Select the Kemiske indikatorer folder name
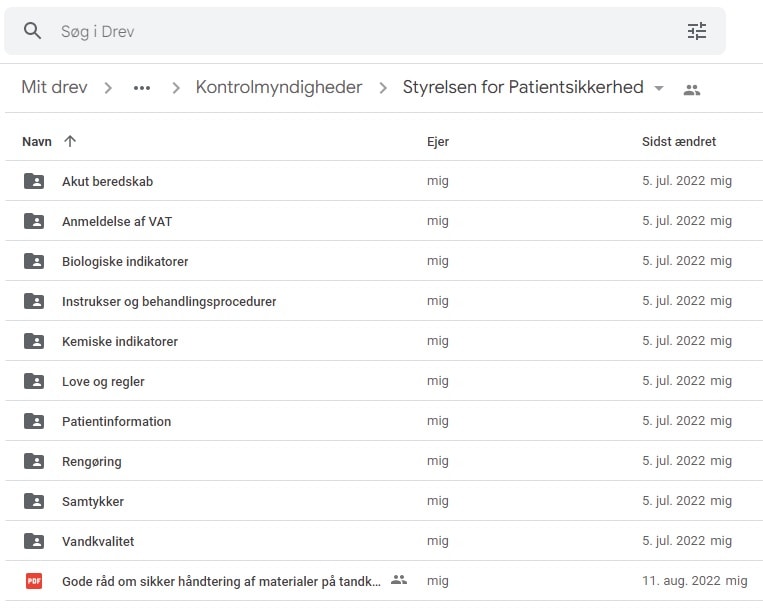763x609 pixels. click(120, 341)
